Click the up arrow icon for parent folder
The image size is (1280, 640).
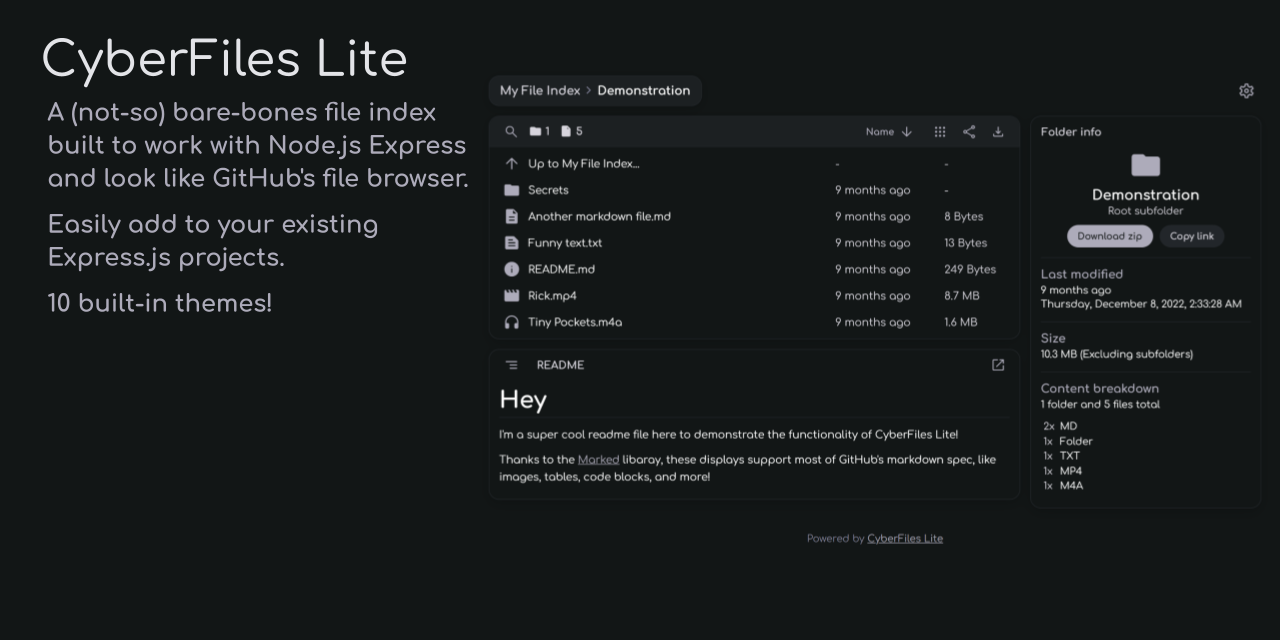pos(512,164)
